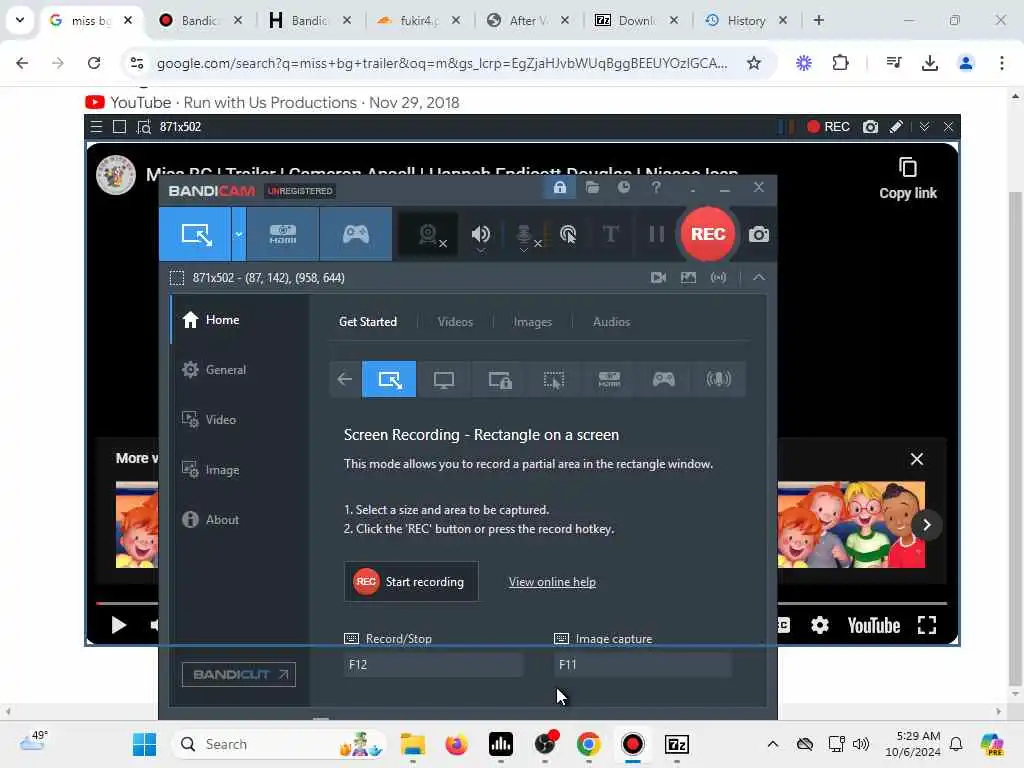Select Bandicam rectangle screen recording mode button
Viewport: 1024px width, 768px height.
195,234
